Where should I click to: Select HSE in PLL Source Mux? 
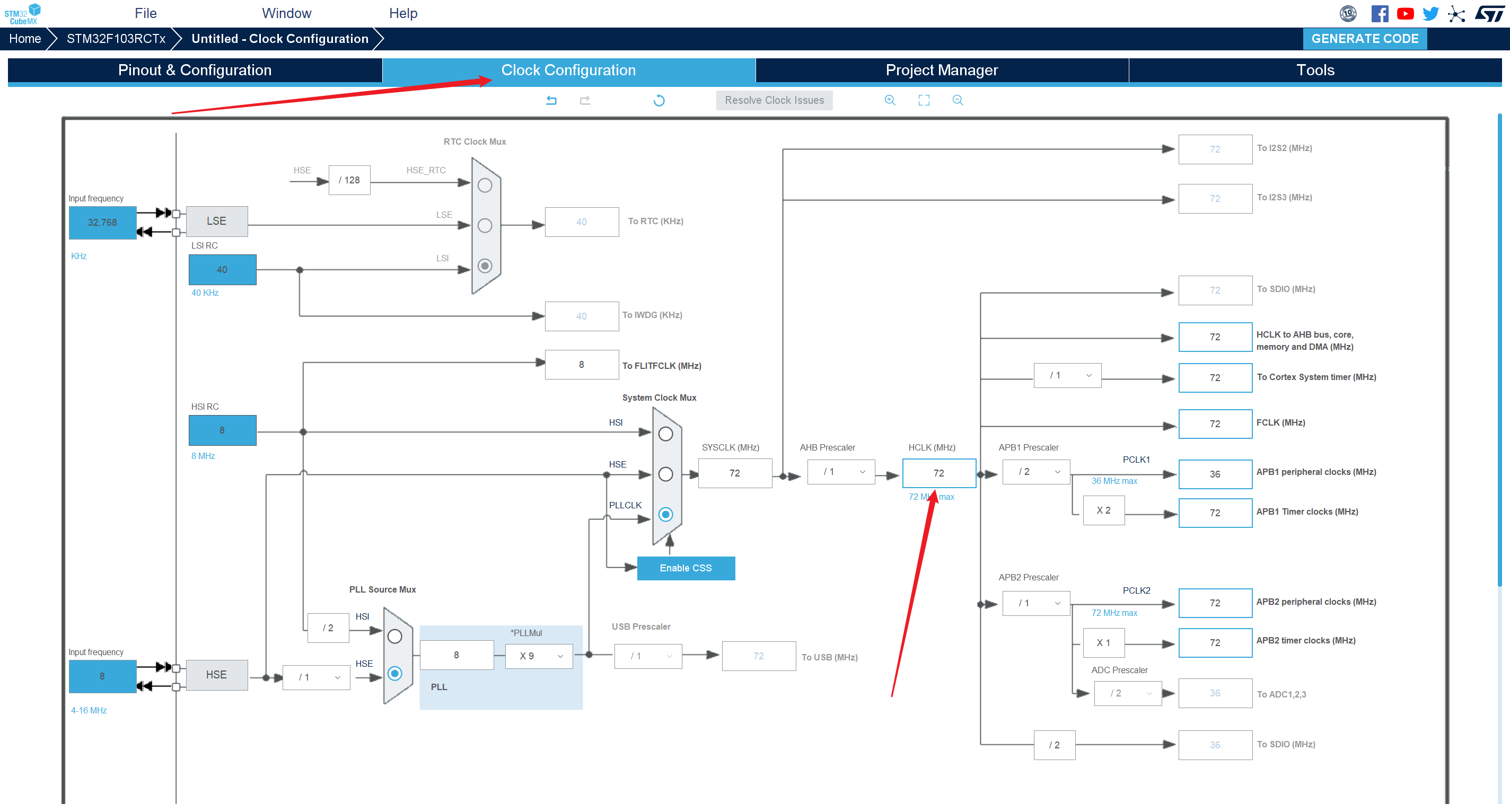coord(394,674)
